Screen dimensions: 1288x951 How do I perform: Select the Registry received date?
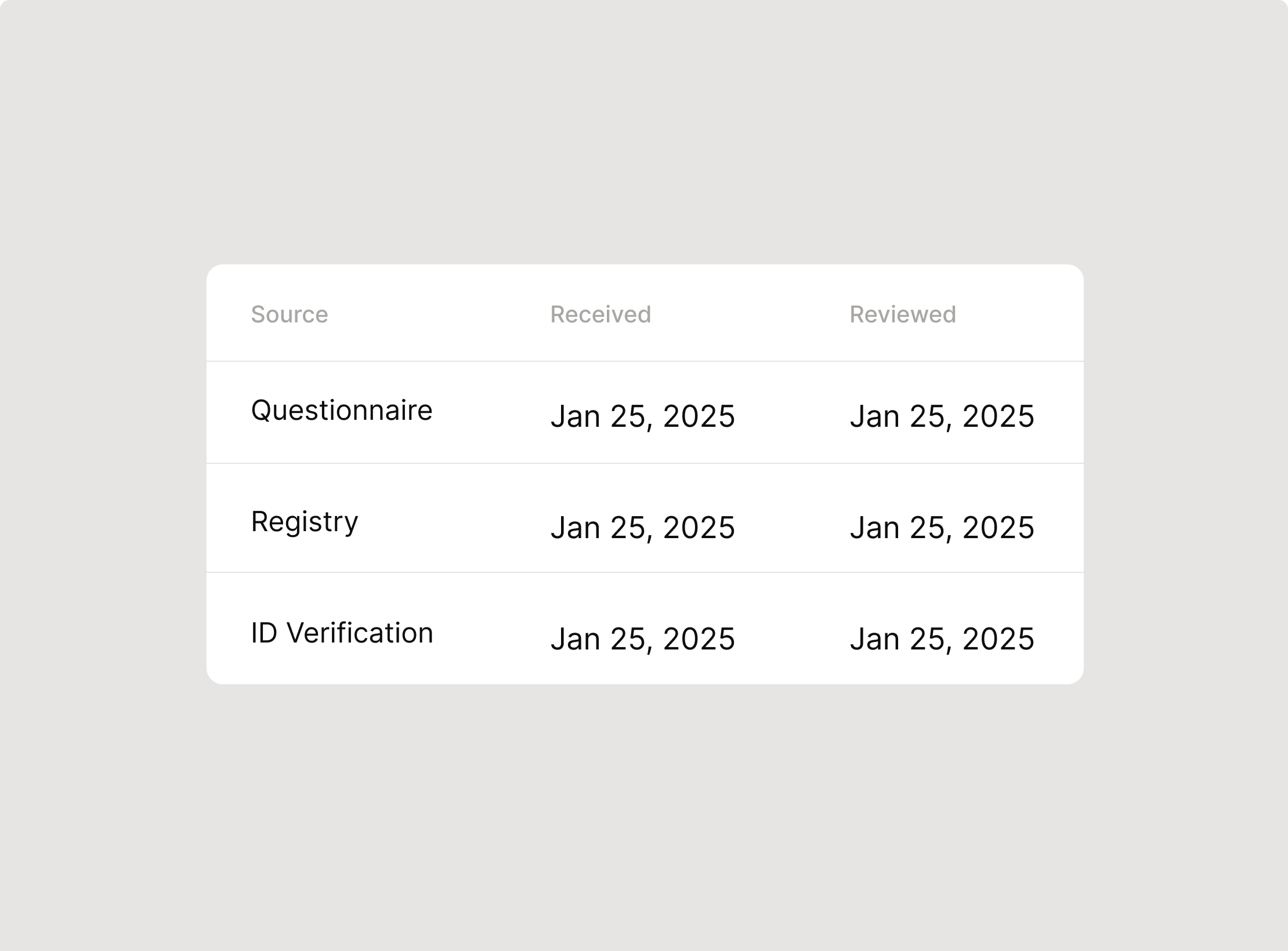tap(643, 528)
